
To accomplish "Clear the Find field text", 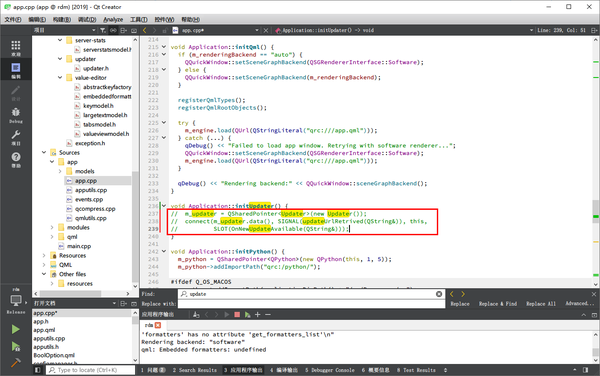I will (439, 294).
